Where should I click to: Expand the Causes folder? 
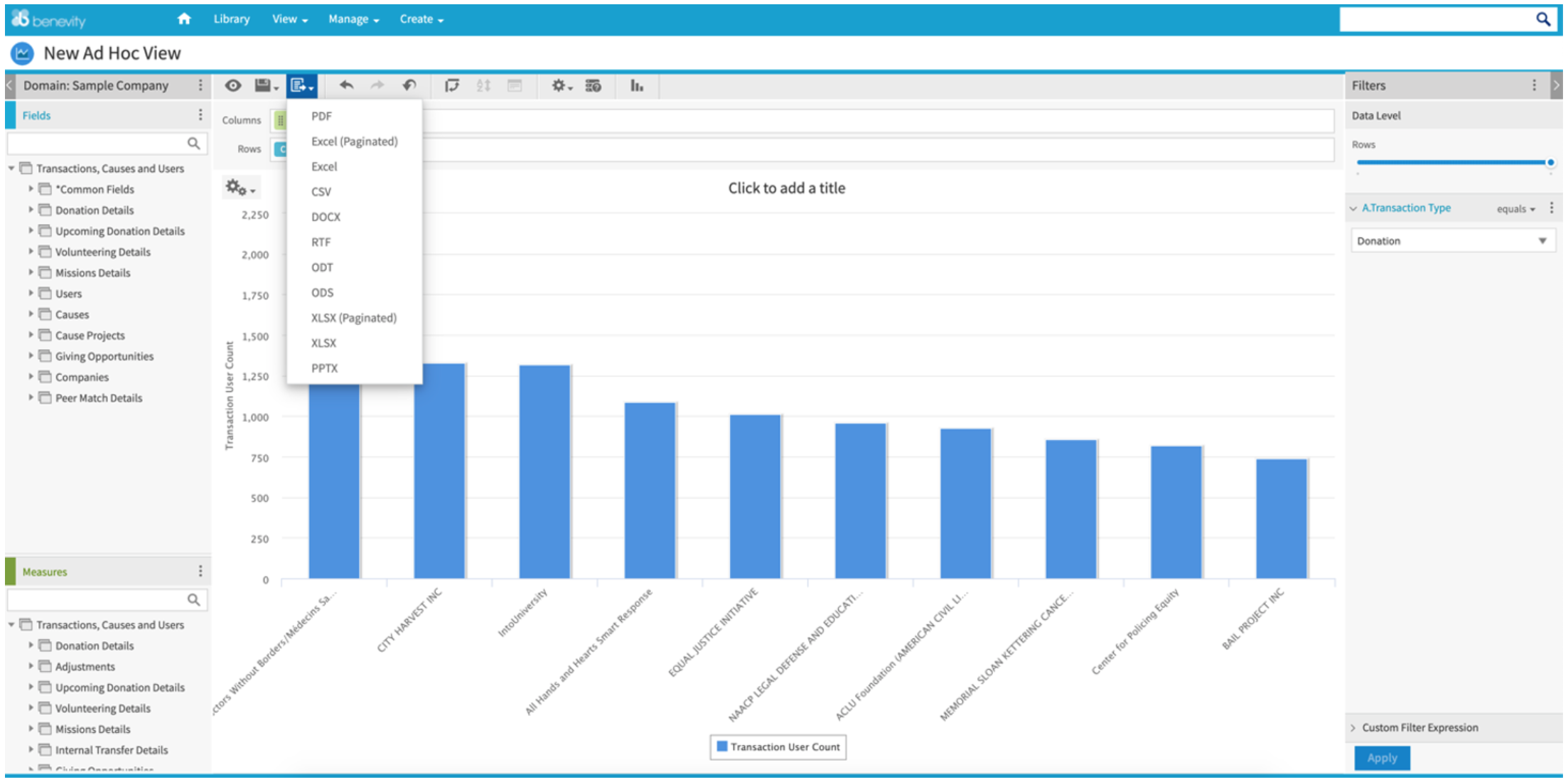pos(31,314)
